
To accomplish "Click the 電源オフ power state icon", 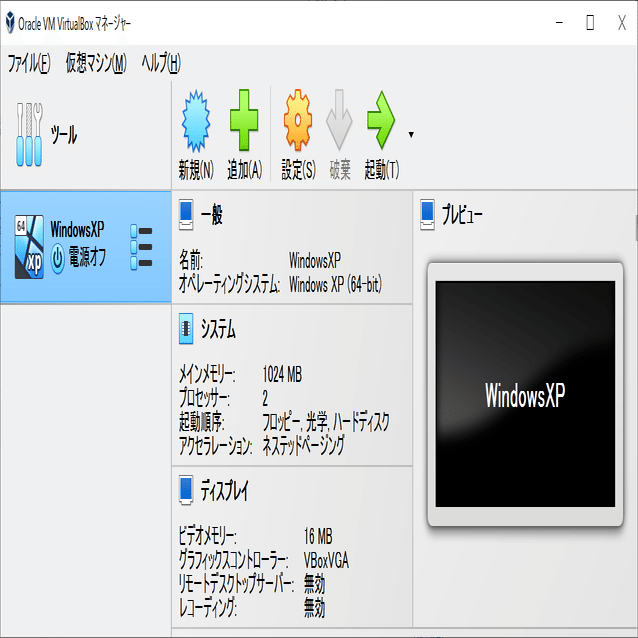I will click(x=57, y=258).
